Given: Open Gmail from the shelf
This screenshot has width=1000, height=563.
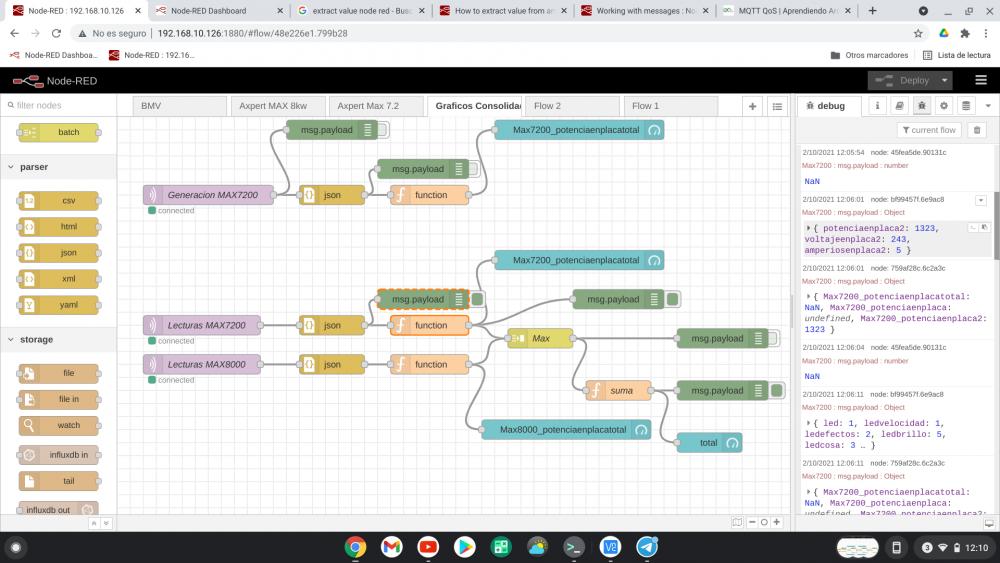Looking at the screenshot, I should [392, 547].
